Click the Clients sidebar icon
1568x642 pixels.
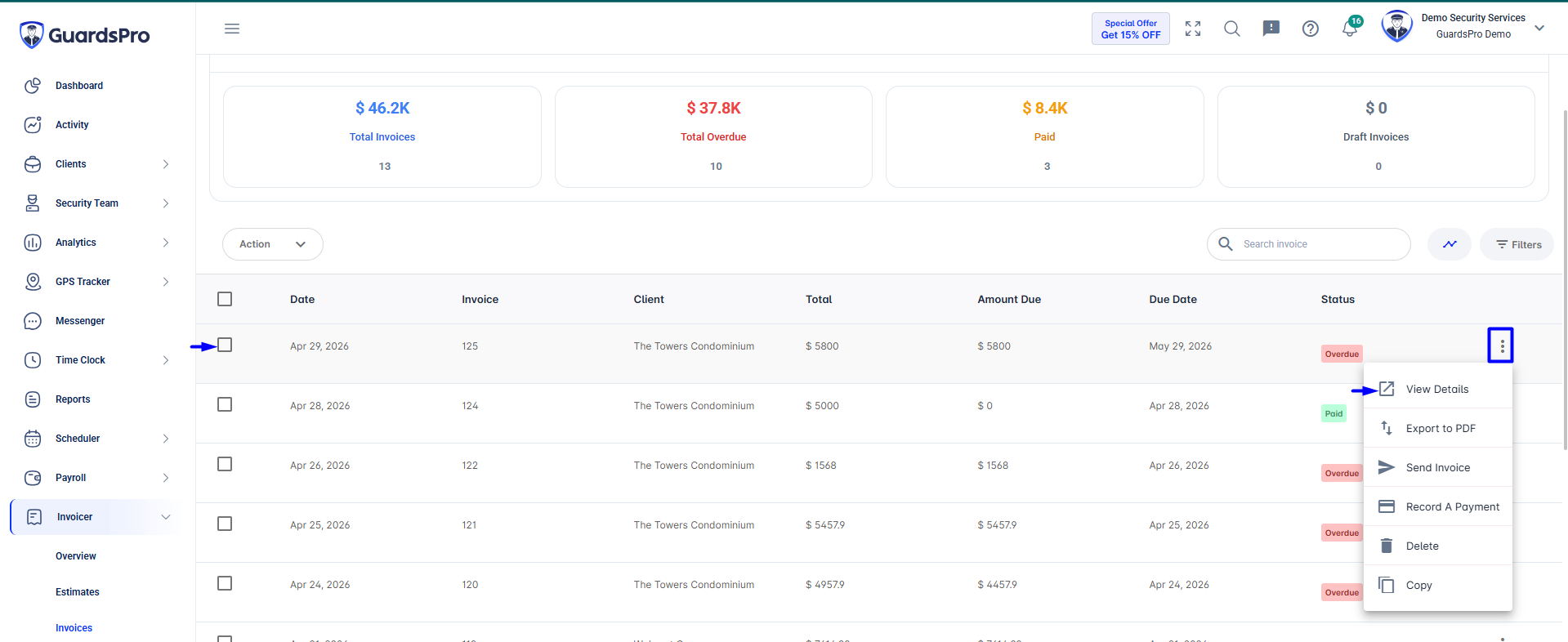tap(33, 164)
